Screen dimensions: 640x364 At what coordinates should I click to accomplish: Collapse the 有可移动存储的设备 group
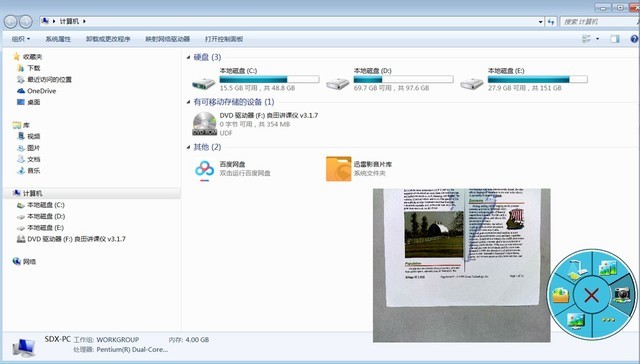click(188, 102)
